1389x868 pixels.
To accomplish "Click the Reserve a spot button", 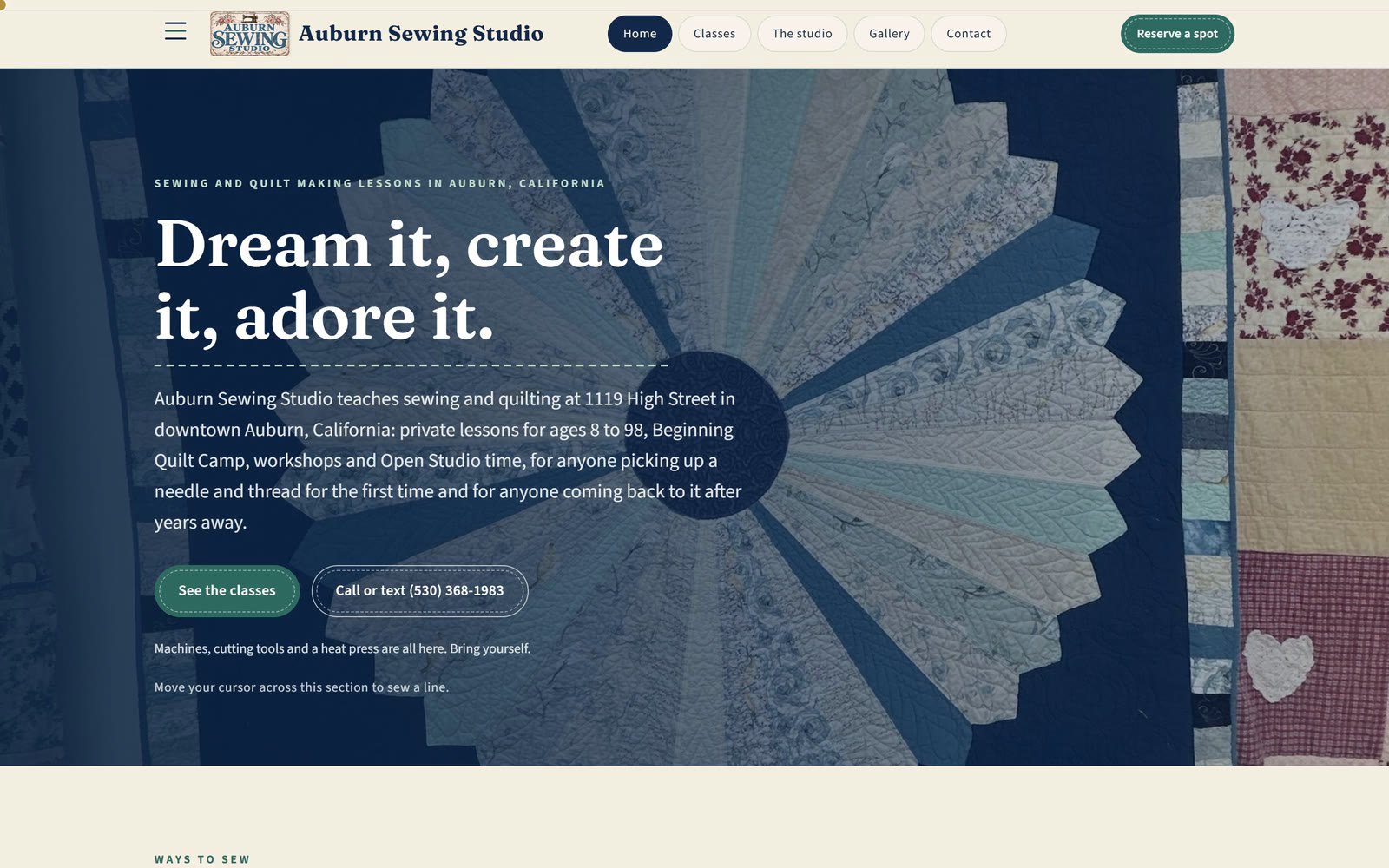I will click(x=1177, y=34).
